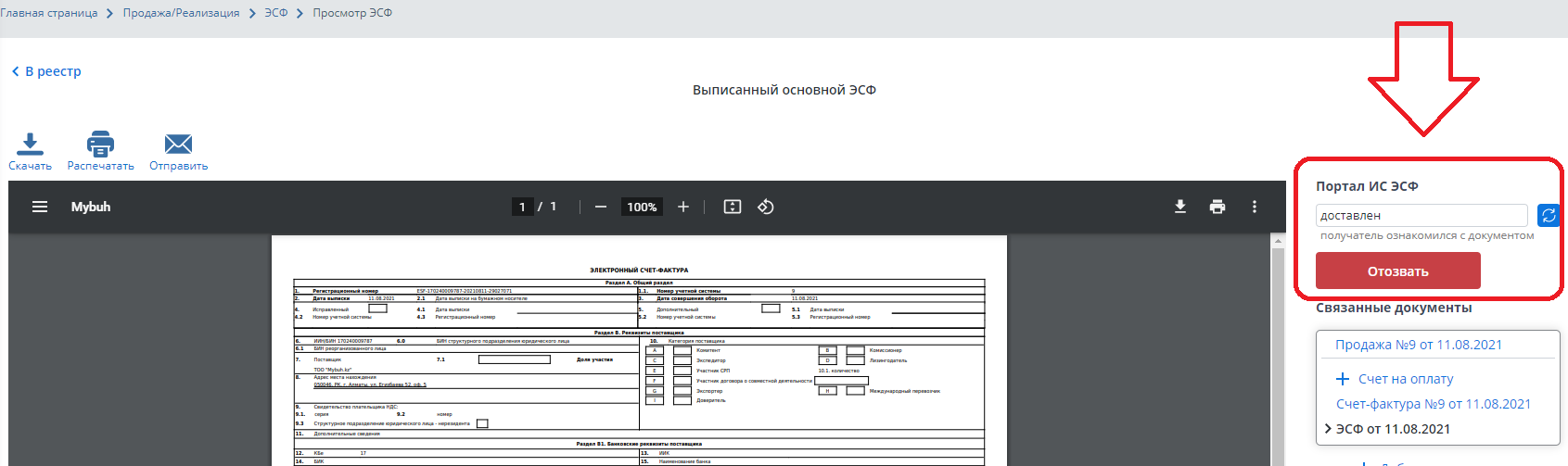The height and width of the screenshot is (466, 1568).
Task: Click the PDF page number field
Action: point(522,207)
